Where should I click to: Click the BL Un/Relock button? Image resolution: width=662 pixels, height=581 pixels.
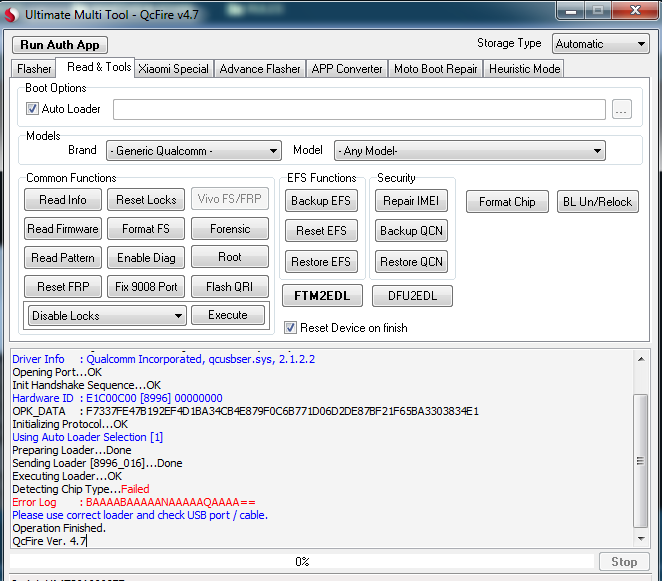pos(596,201)
